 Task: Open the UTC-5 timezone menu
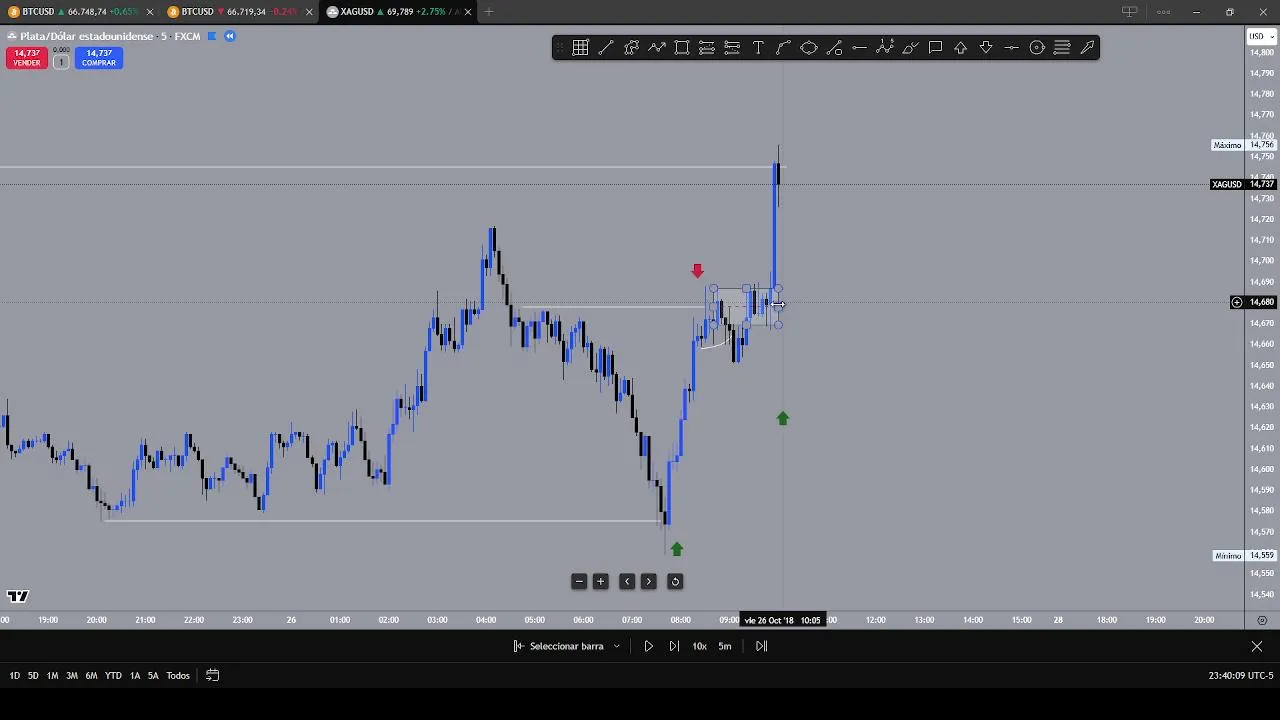pos(1241,676)
